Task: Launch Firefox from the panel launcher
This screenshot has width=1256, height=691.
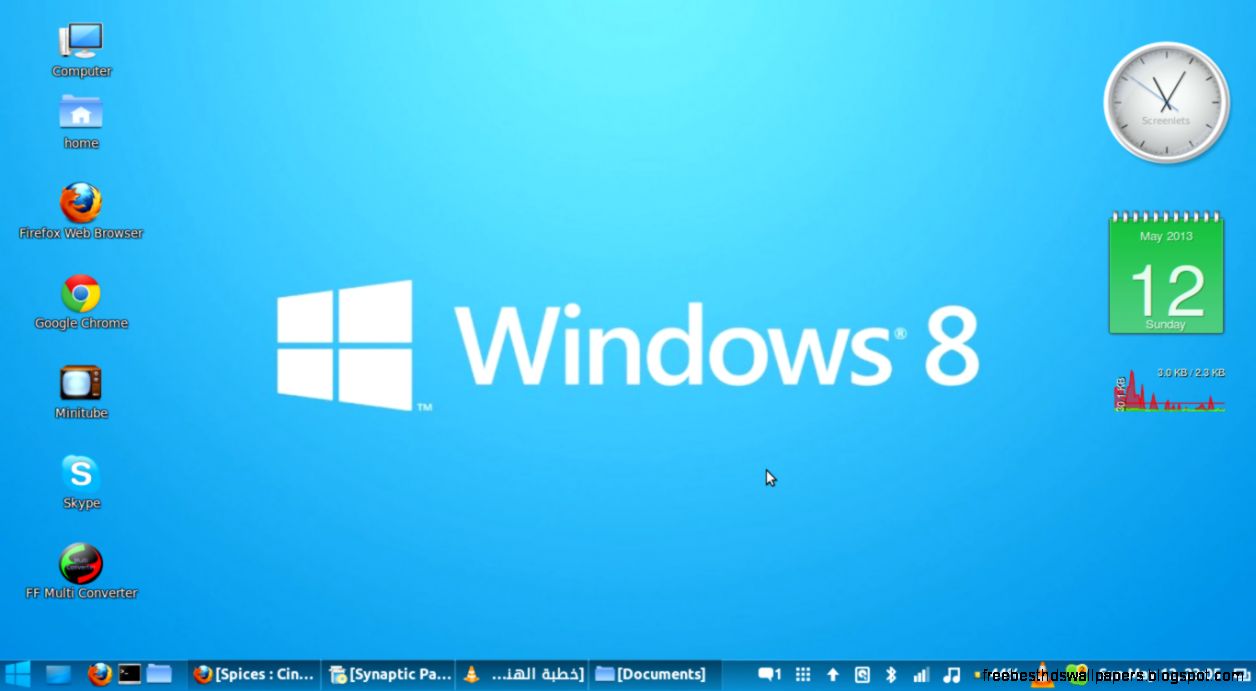Action: click(x=99, y=674)
